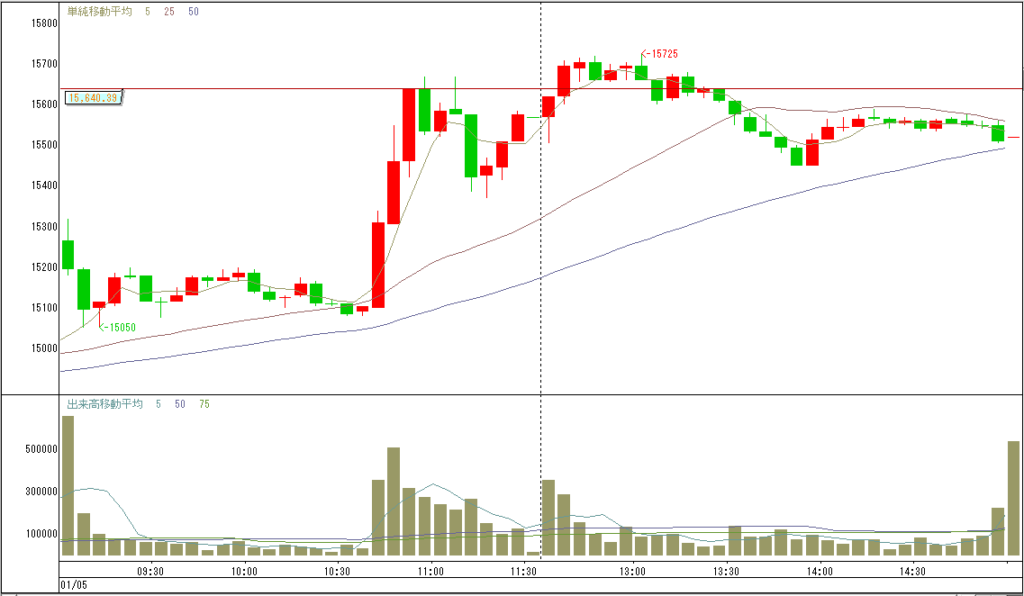Click the 14:00 time axis label
The height and width of the screenshot is (596, 1024).
(819, 571)
